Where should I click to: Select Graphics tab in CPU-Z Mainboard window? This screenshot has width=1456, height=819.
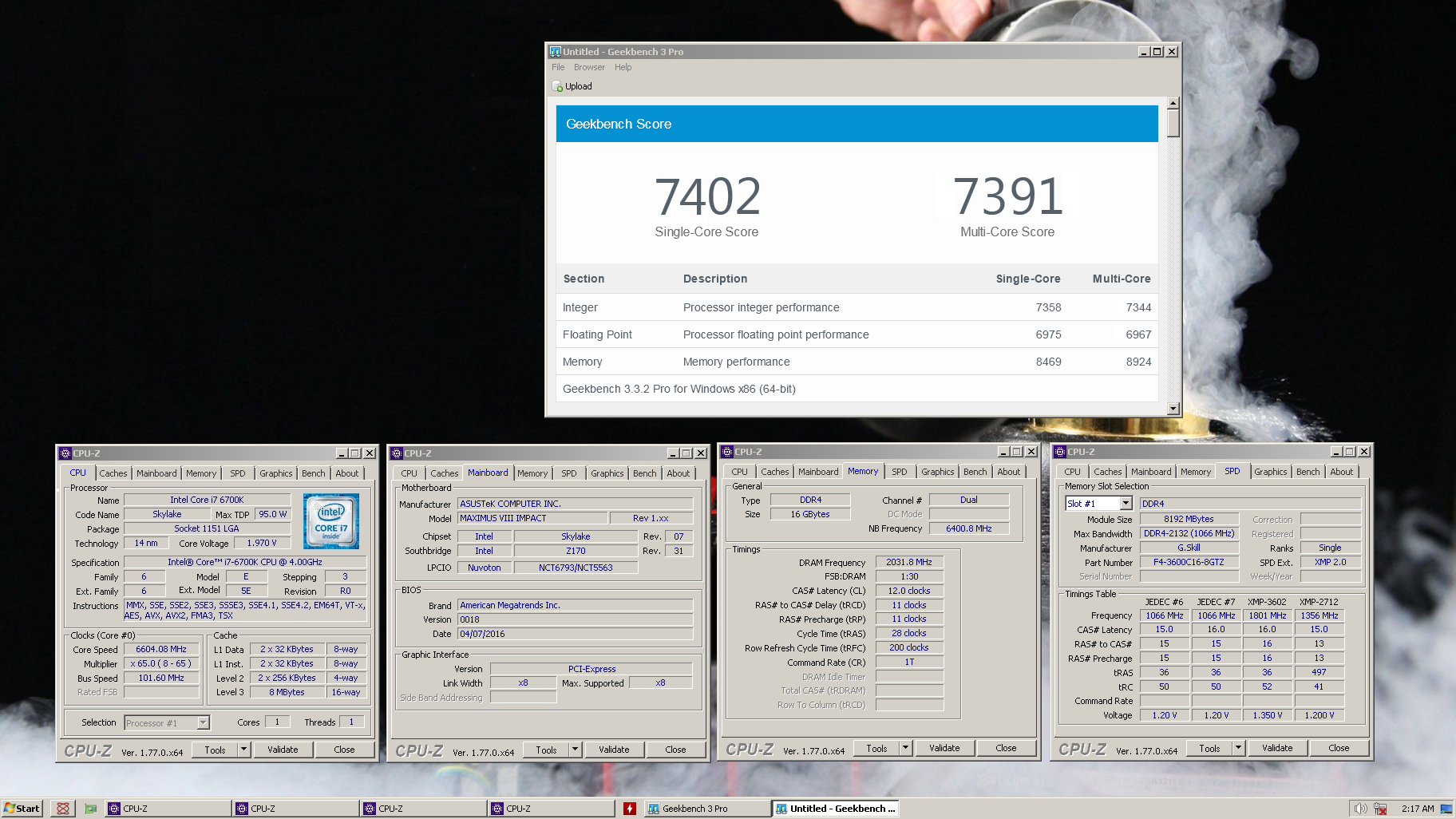pyautogui.click(x=607, y=473)
